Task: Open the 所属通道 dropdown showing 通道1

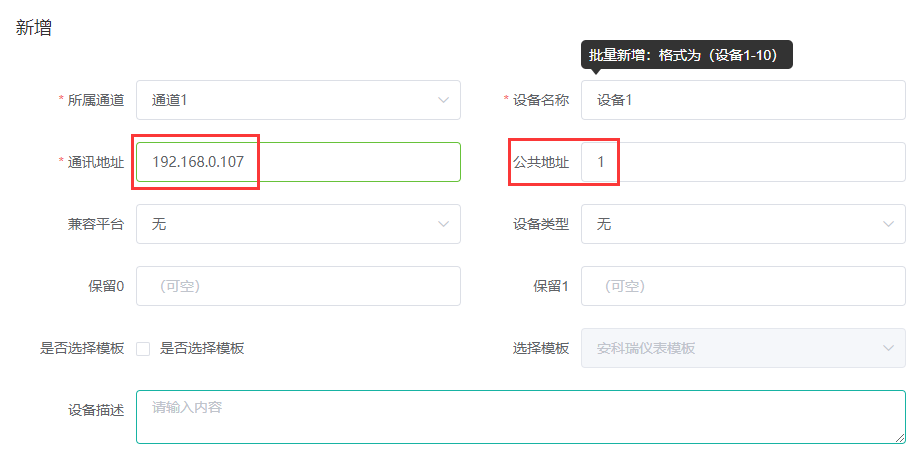Action: point(298,100)
